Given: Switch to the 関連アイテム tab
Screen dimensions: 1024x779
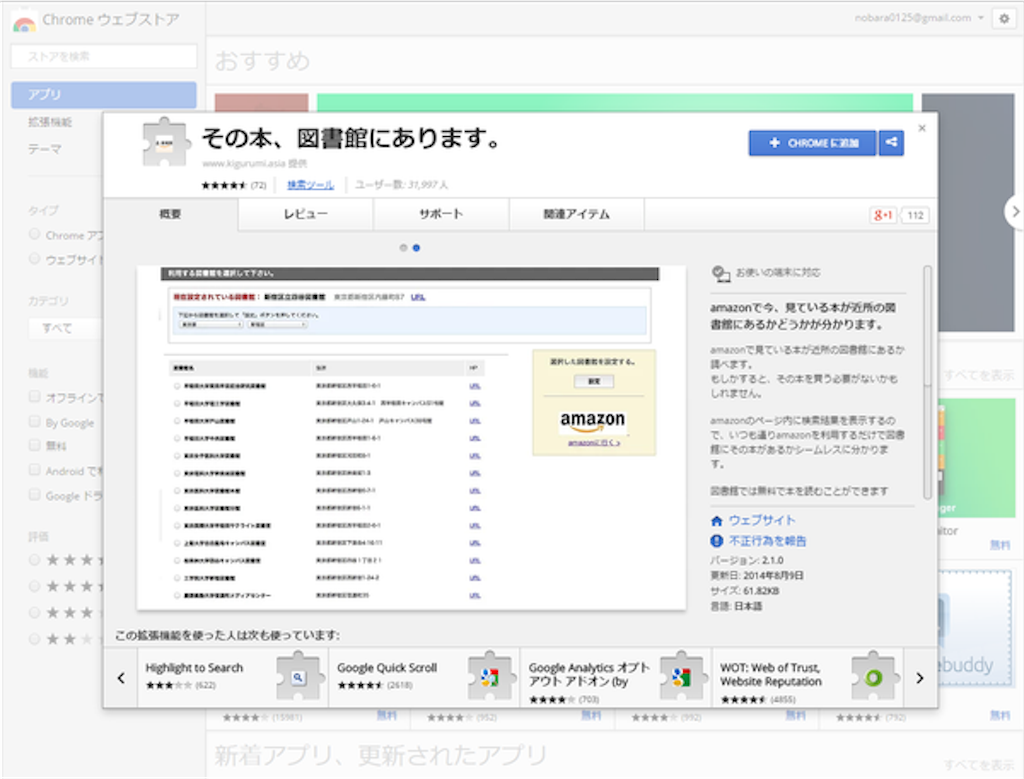Looking at the screenshot, I should (577, 214).
